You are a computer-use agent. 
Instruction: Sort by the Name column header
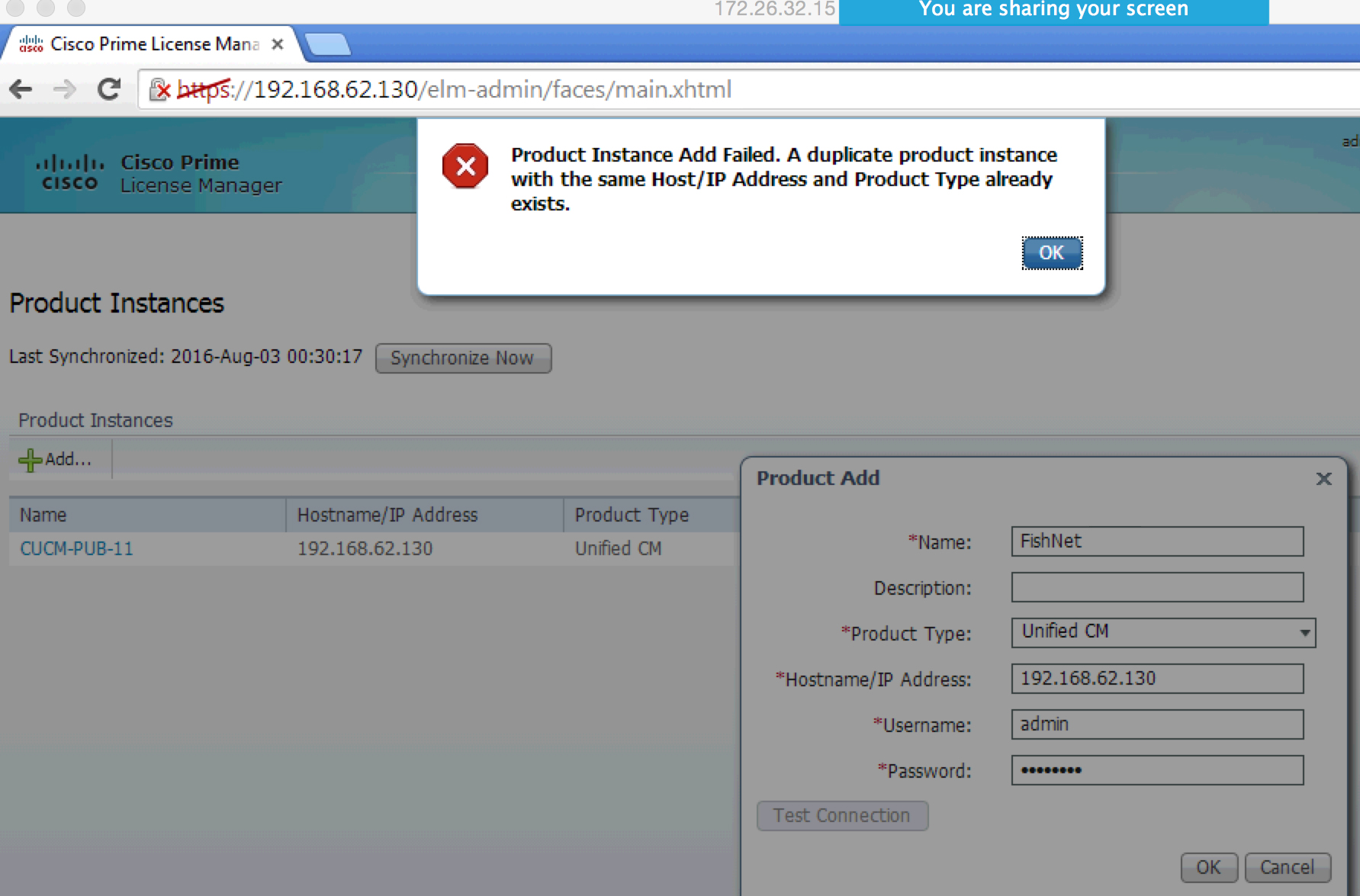click(x=147, y=515)
